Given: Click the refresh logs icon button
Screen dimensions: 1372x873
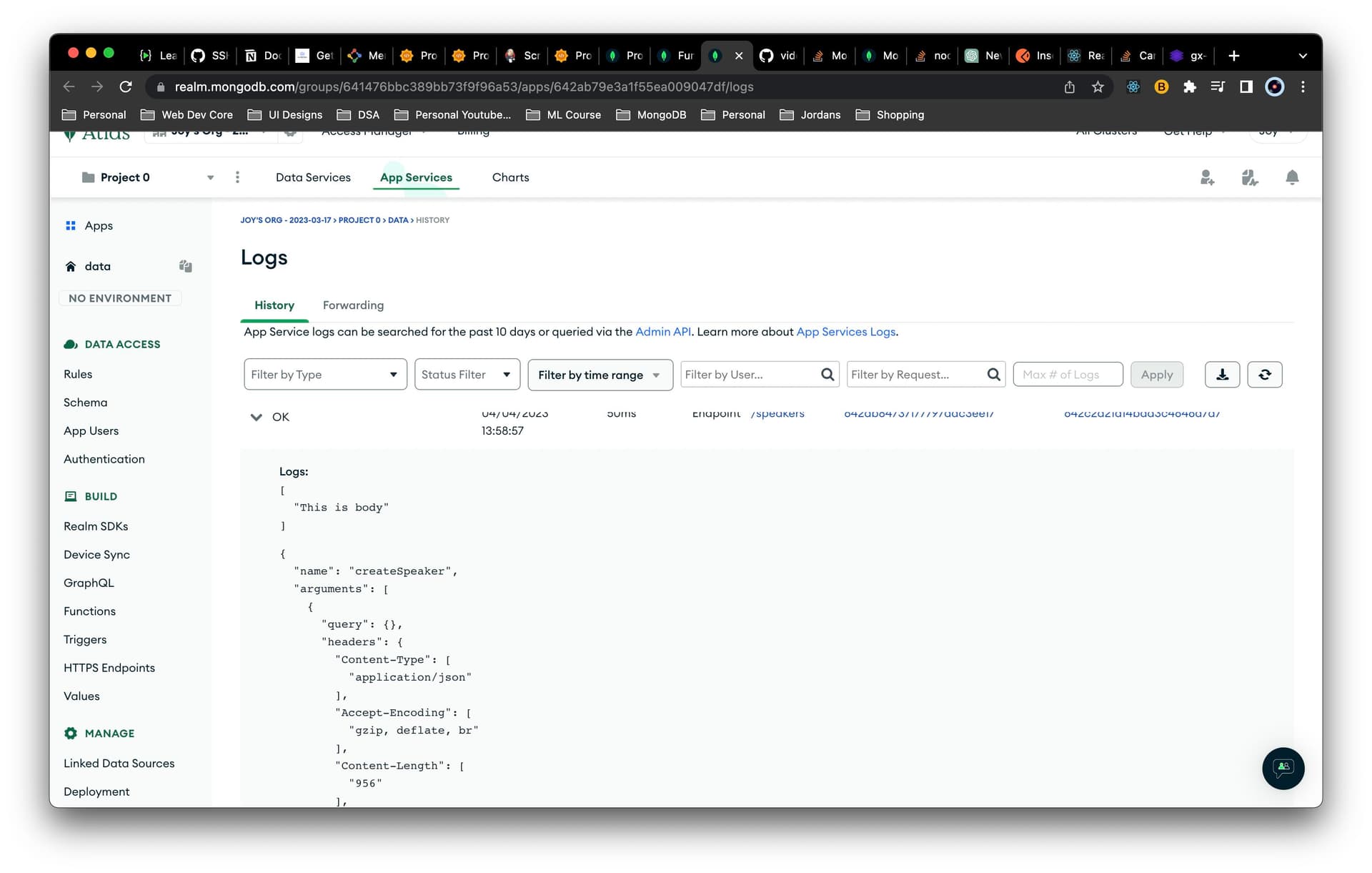Looking at the screenshot, I should point(1264,375).
